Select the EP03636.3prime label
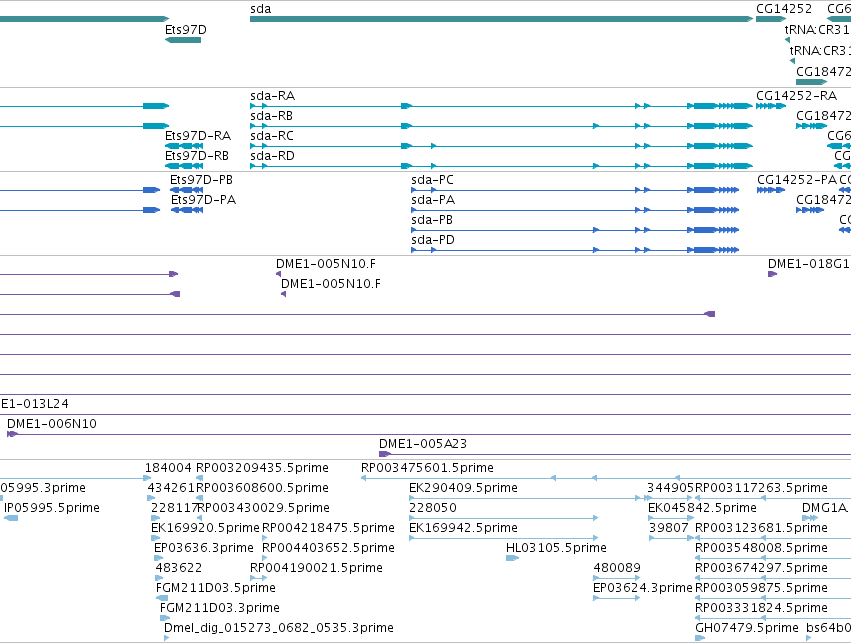 204,548
